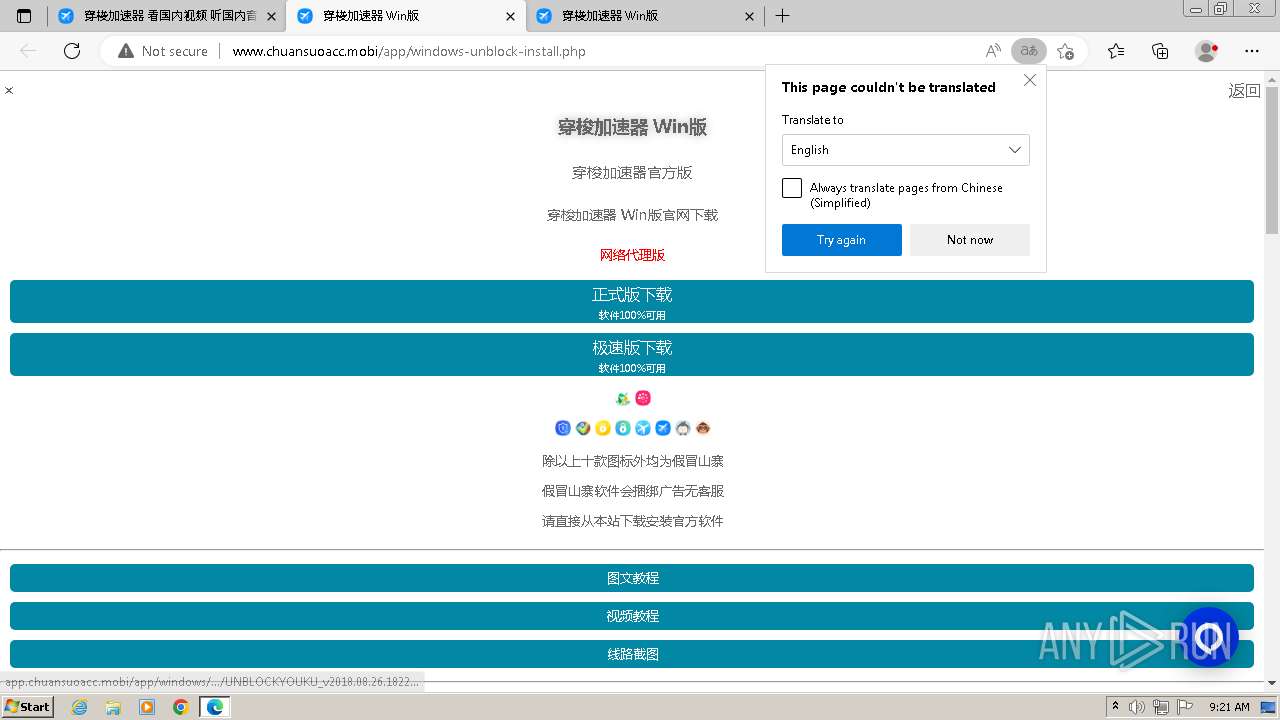Click Try again in translate popup
The image size is (1280, 720).
841,240
